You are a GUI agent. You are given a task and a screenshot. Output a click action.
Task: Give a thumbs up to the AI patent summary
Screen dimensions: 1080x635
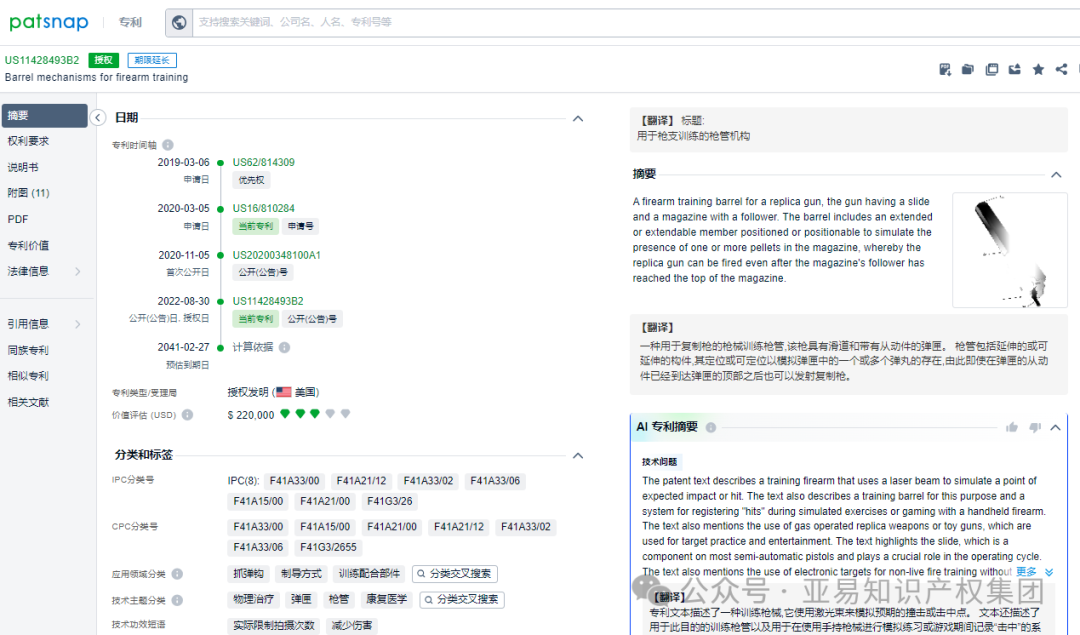point(1012,427)
